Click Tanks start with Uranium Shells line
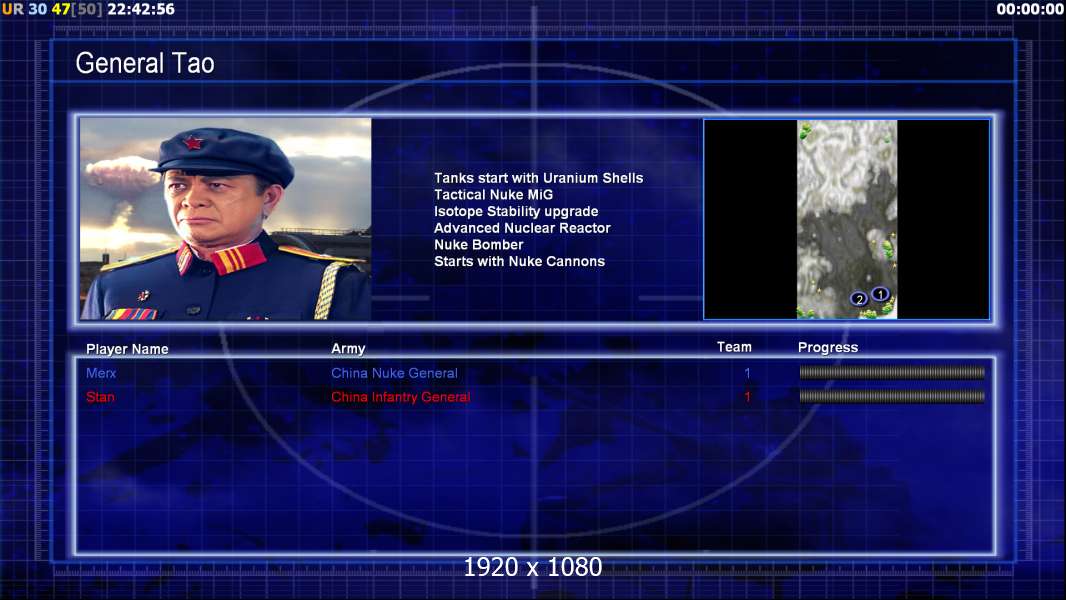 (538, 178)
